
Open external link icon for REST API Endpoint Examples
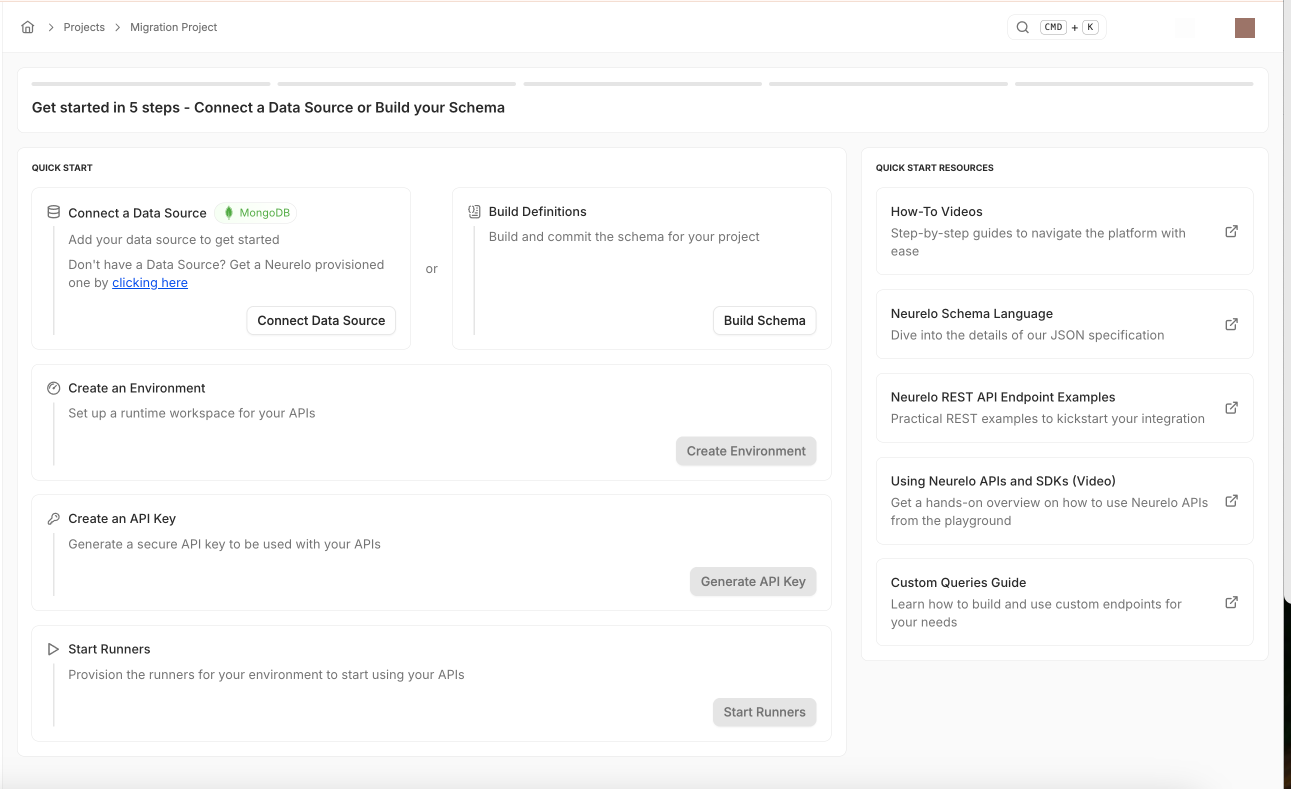[x=1231, y=408]
